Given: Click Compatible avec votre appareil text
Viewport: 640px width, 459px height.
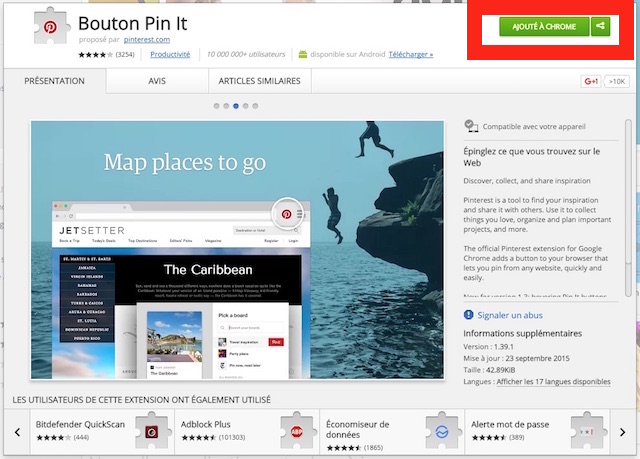Looking at the screenshot, I should [534, 126].
